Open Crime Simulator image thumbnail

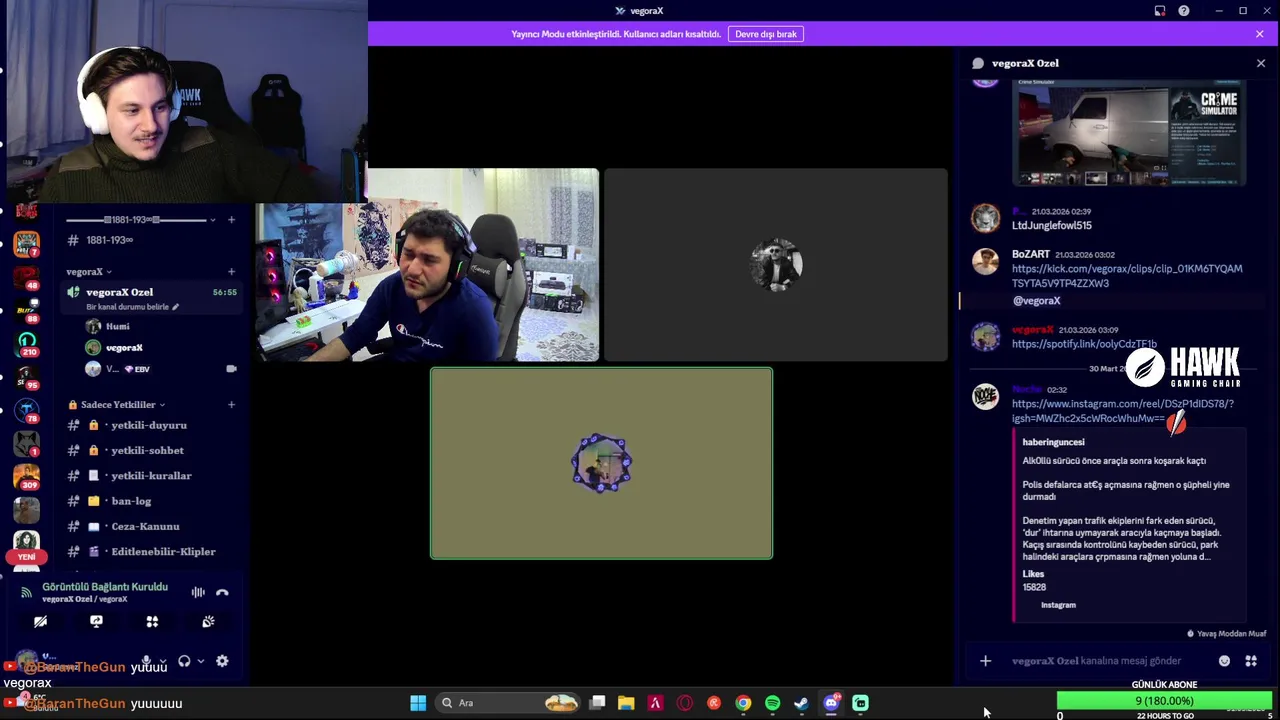pos(1129,133)
